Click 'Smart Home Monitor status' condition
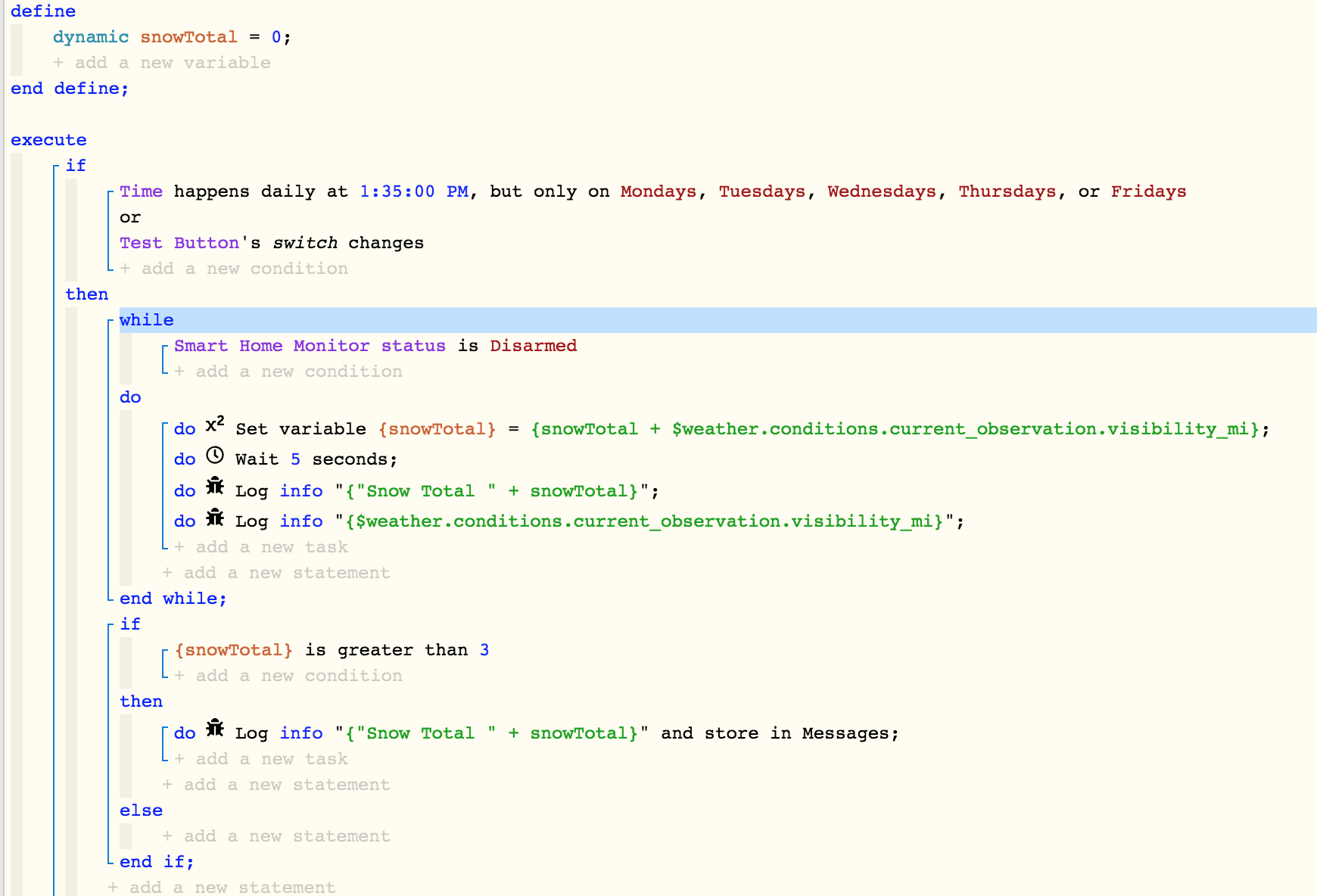1317x896 pixels. pyautogui.click(x=310, y=346)
